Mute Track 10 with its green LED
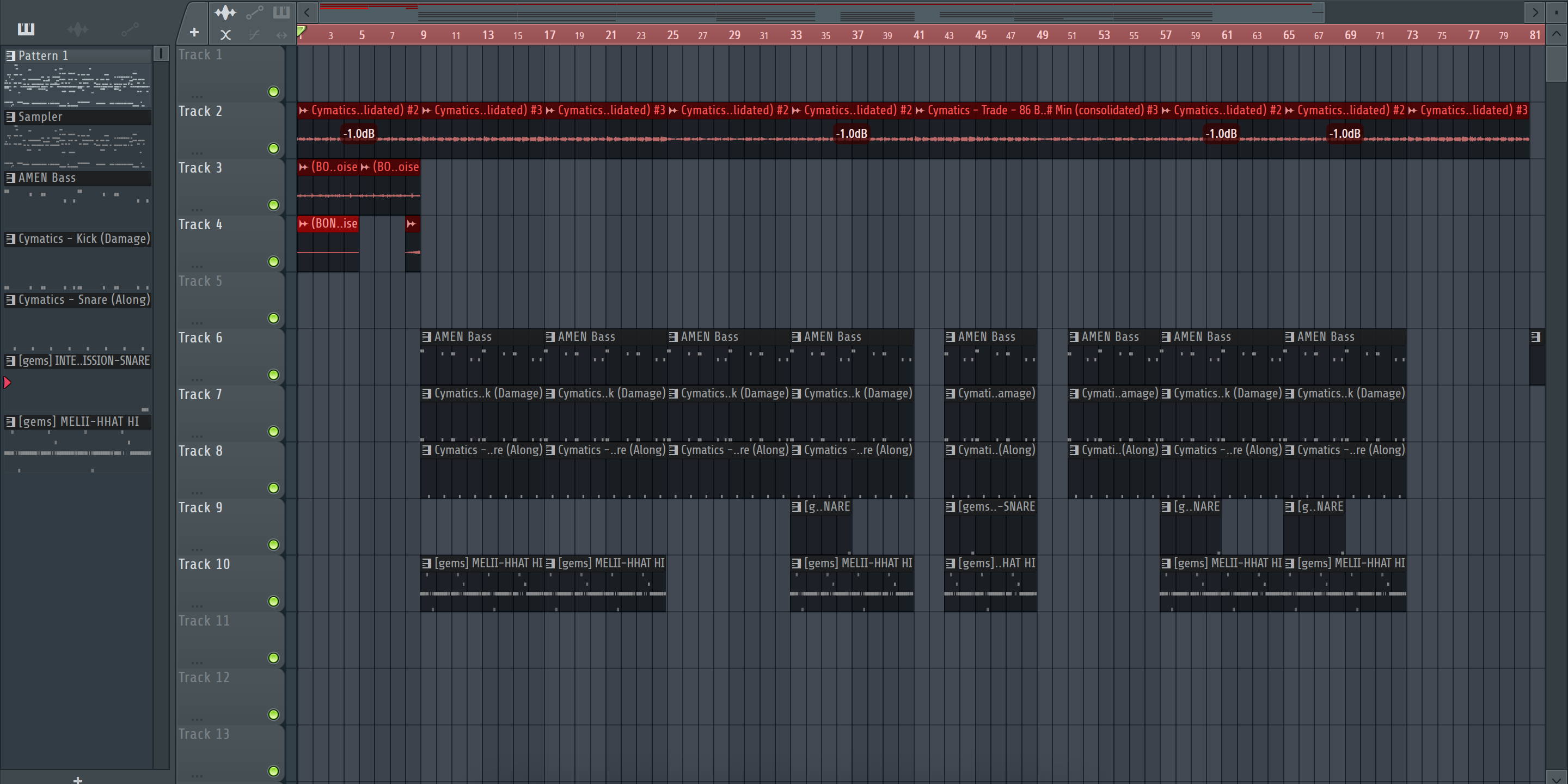1568x784 pixels. (x=274, y=602)
